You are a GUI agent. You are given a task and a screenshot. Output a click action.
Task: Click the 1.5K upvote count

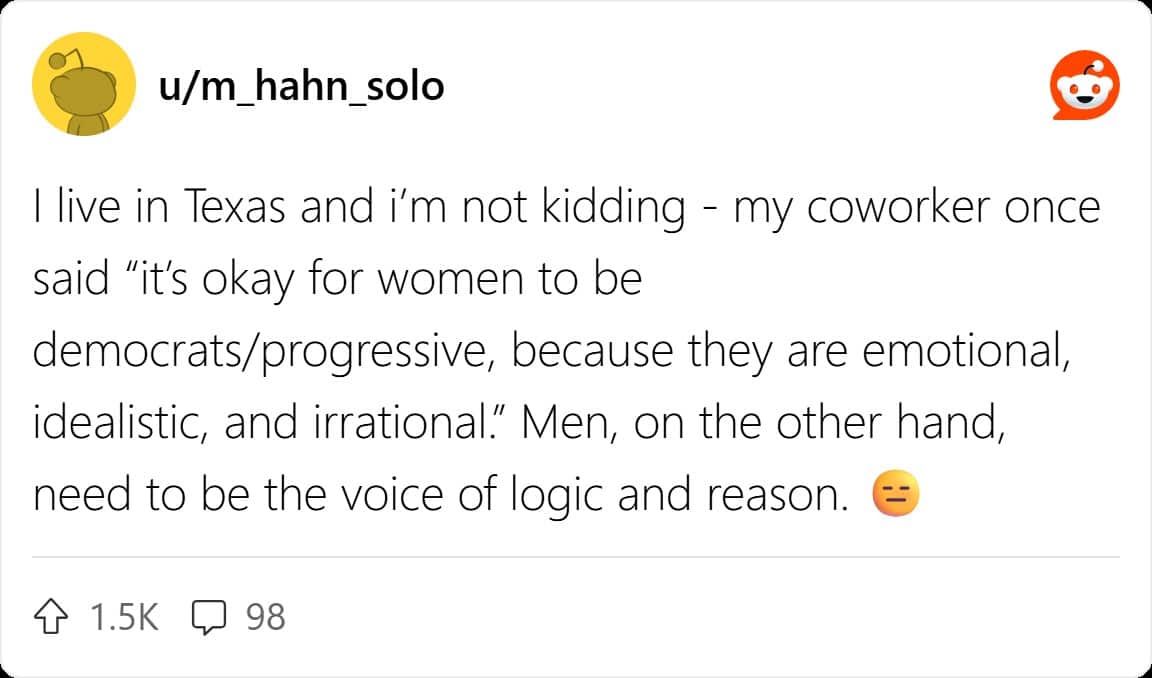124,617
